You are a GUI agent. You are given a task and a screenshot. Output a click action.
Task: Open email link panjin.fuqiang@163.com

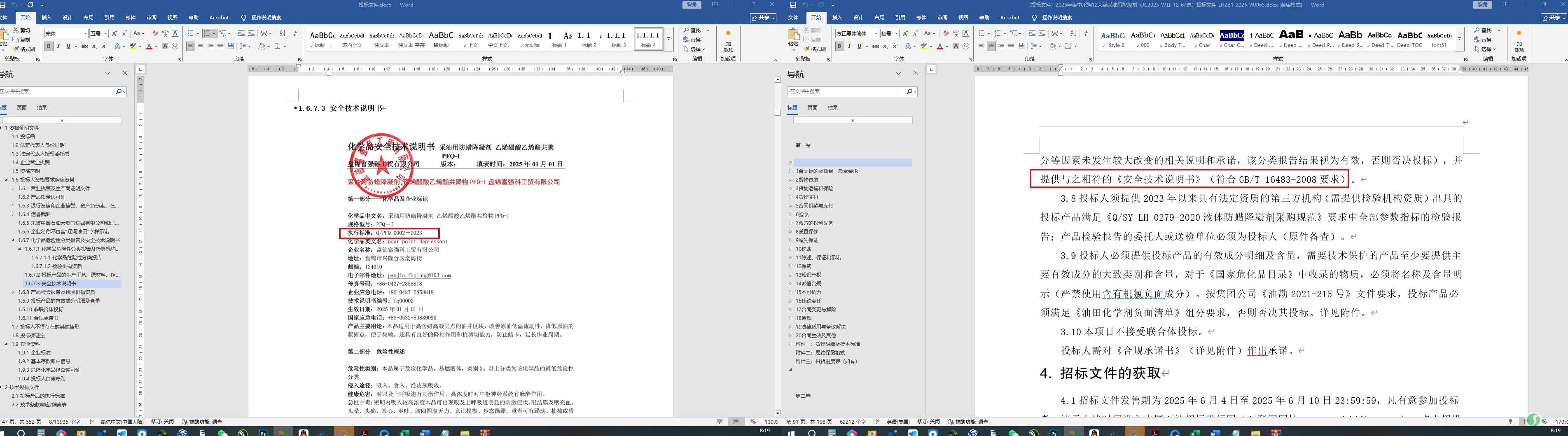click(x=419, y=275)
